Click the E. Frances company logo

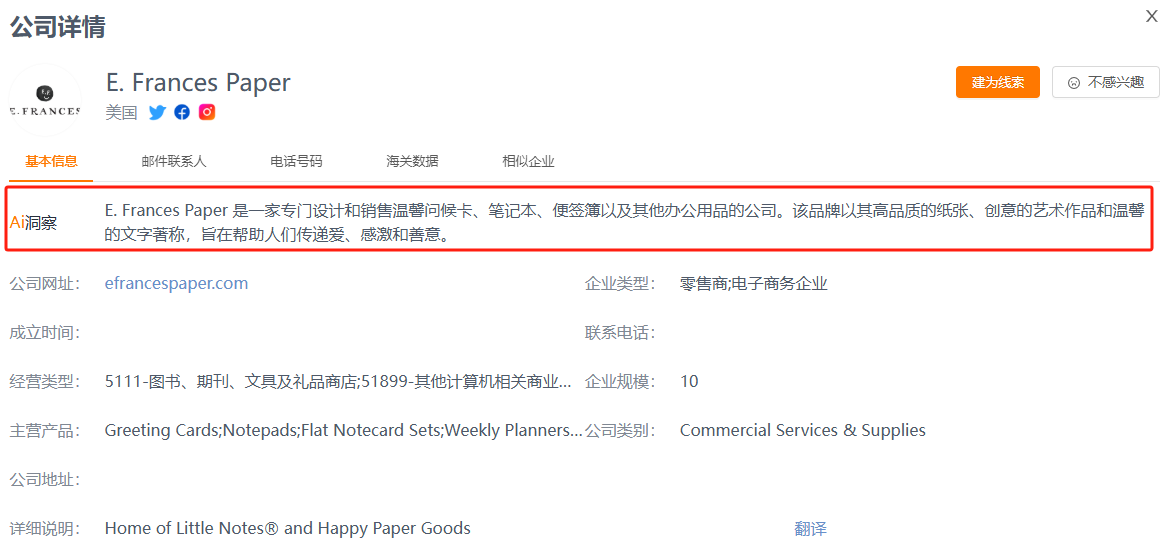45,100
